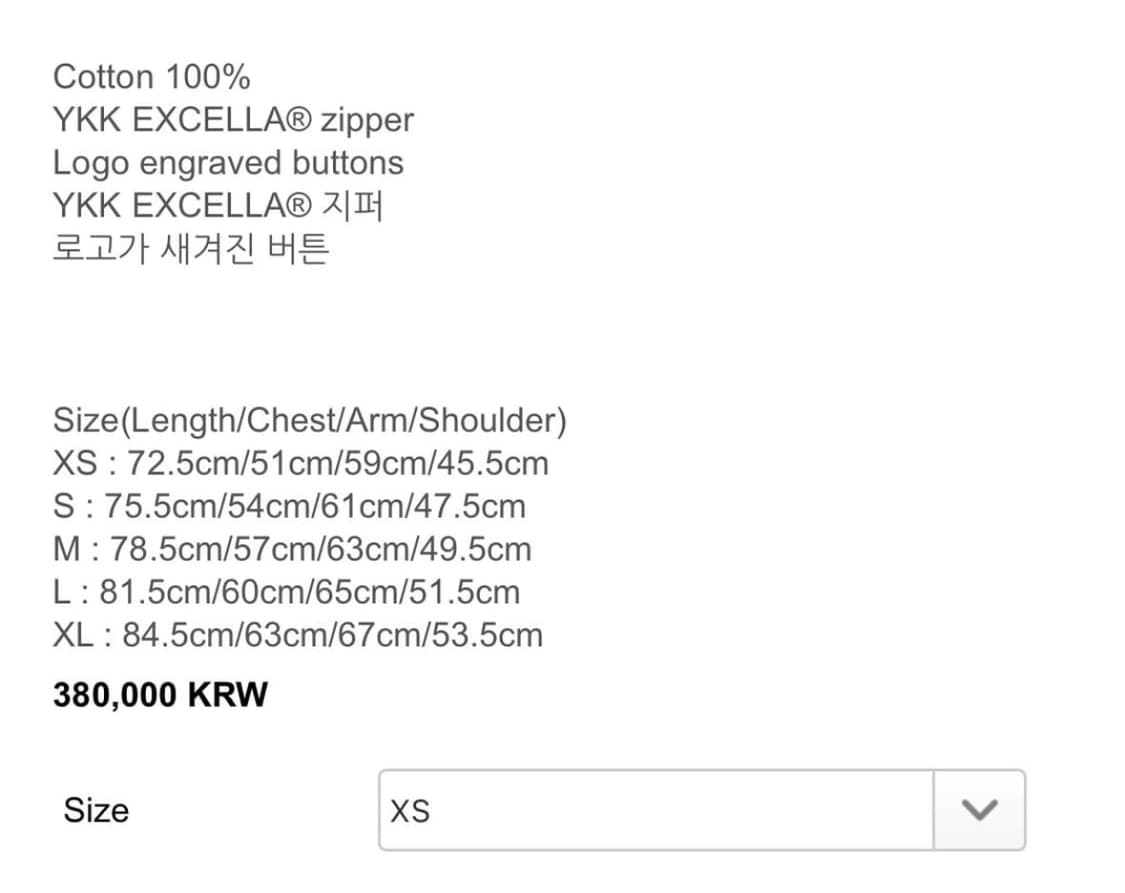Click the S size measurement line

(x=290, y=506)
